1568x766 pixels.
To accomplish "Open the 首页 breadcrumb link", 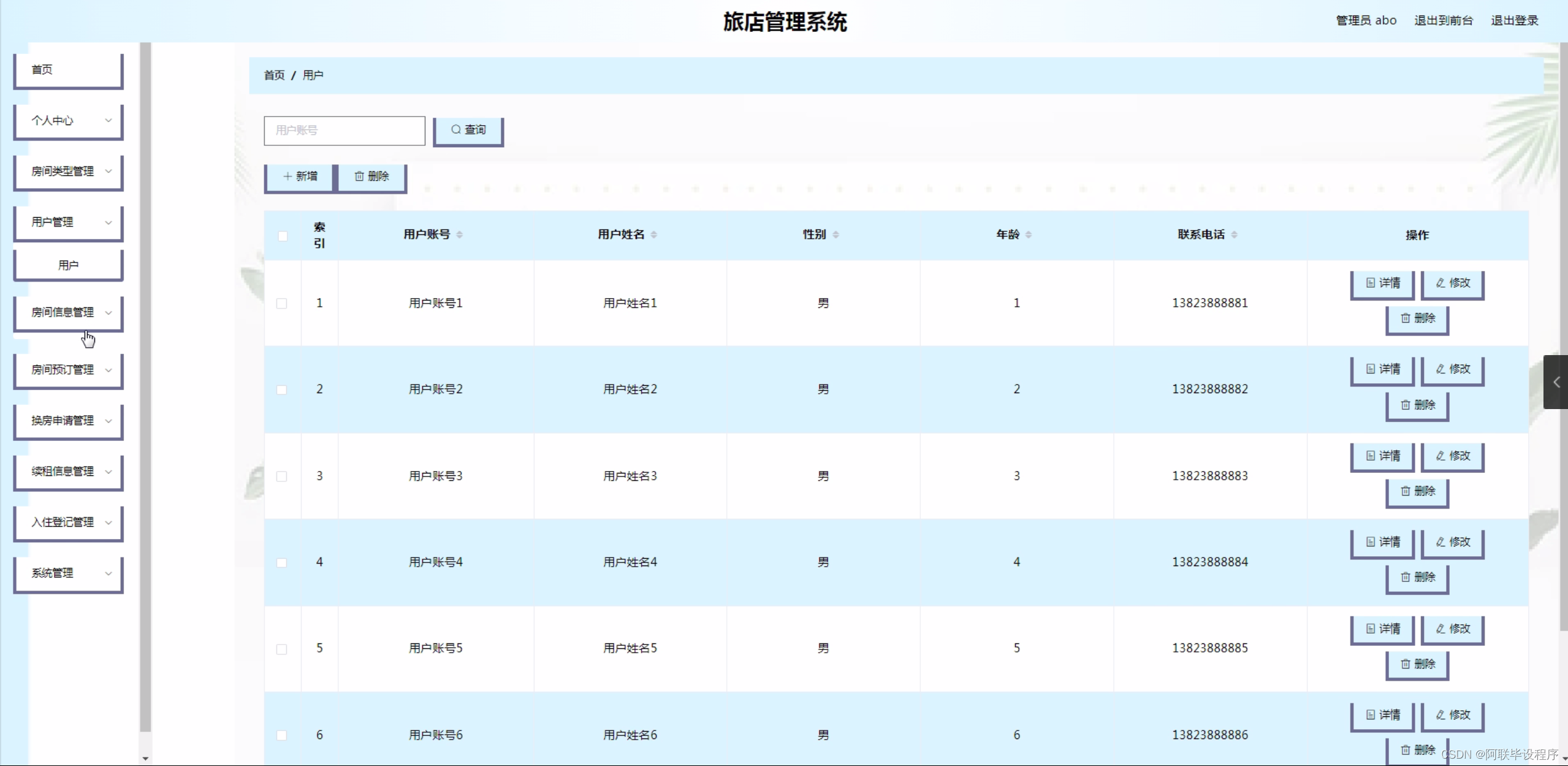I will pyautogui.click(x=274, y=75).
